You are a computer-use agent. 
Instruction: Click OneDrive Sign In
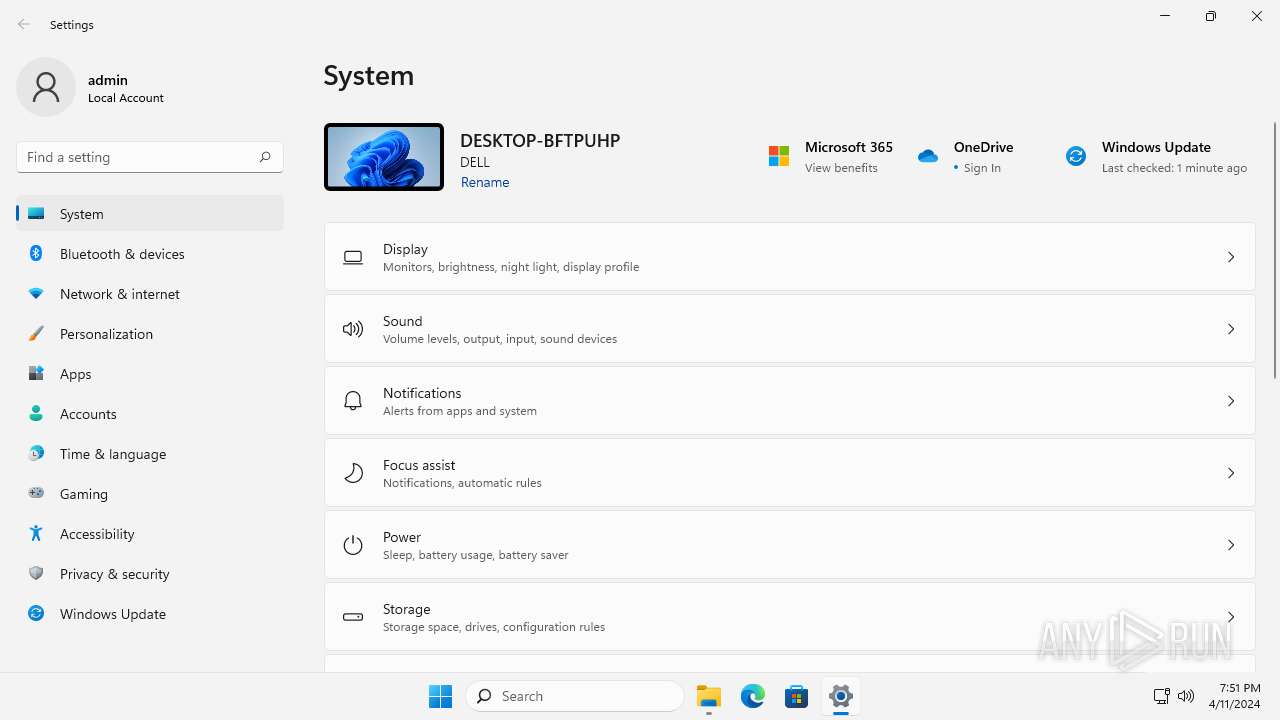(982, 168)
